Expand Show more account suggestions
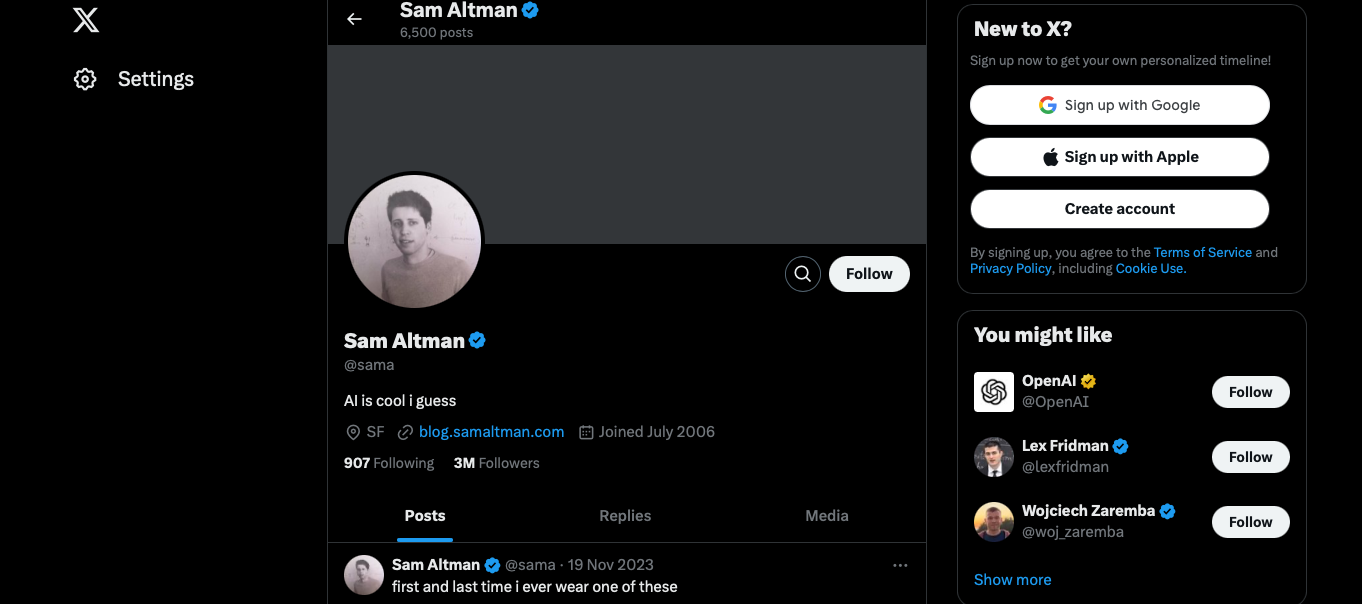The image size is (1362, 604). [1012, 579]
